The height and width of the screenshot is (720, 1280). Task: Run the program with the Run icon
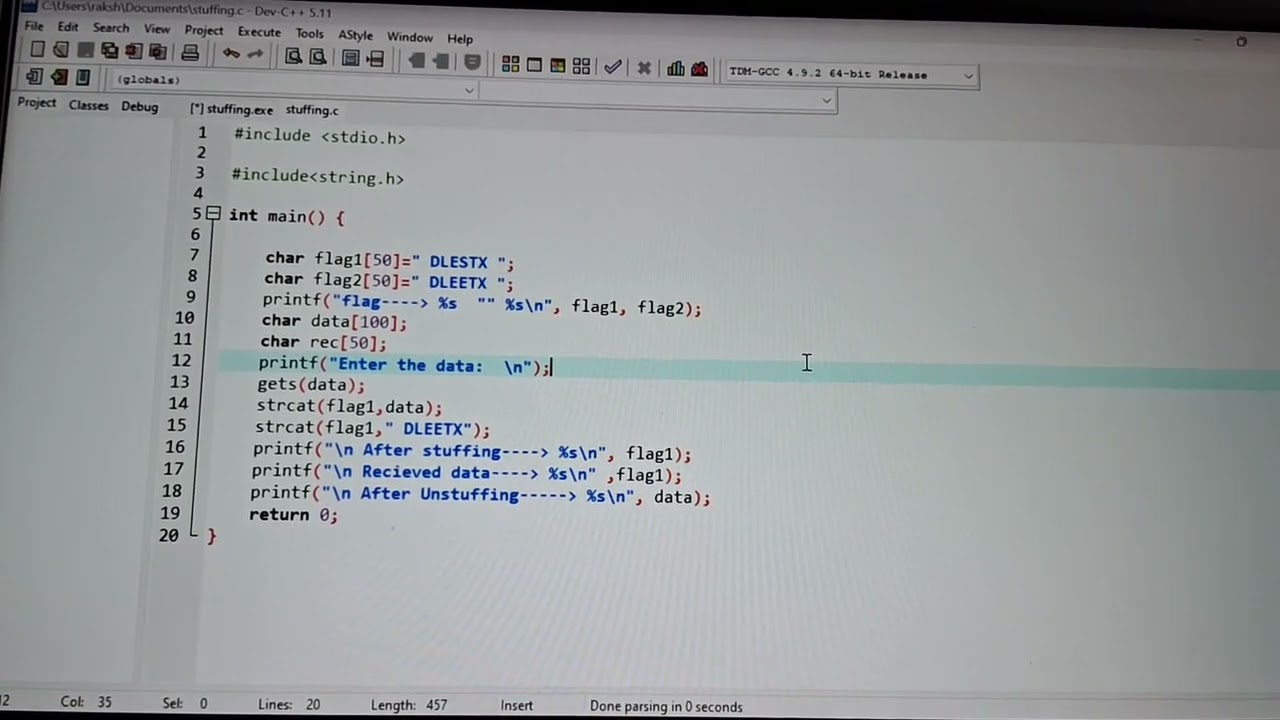[534, 65]
